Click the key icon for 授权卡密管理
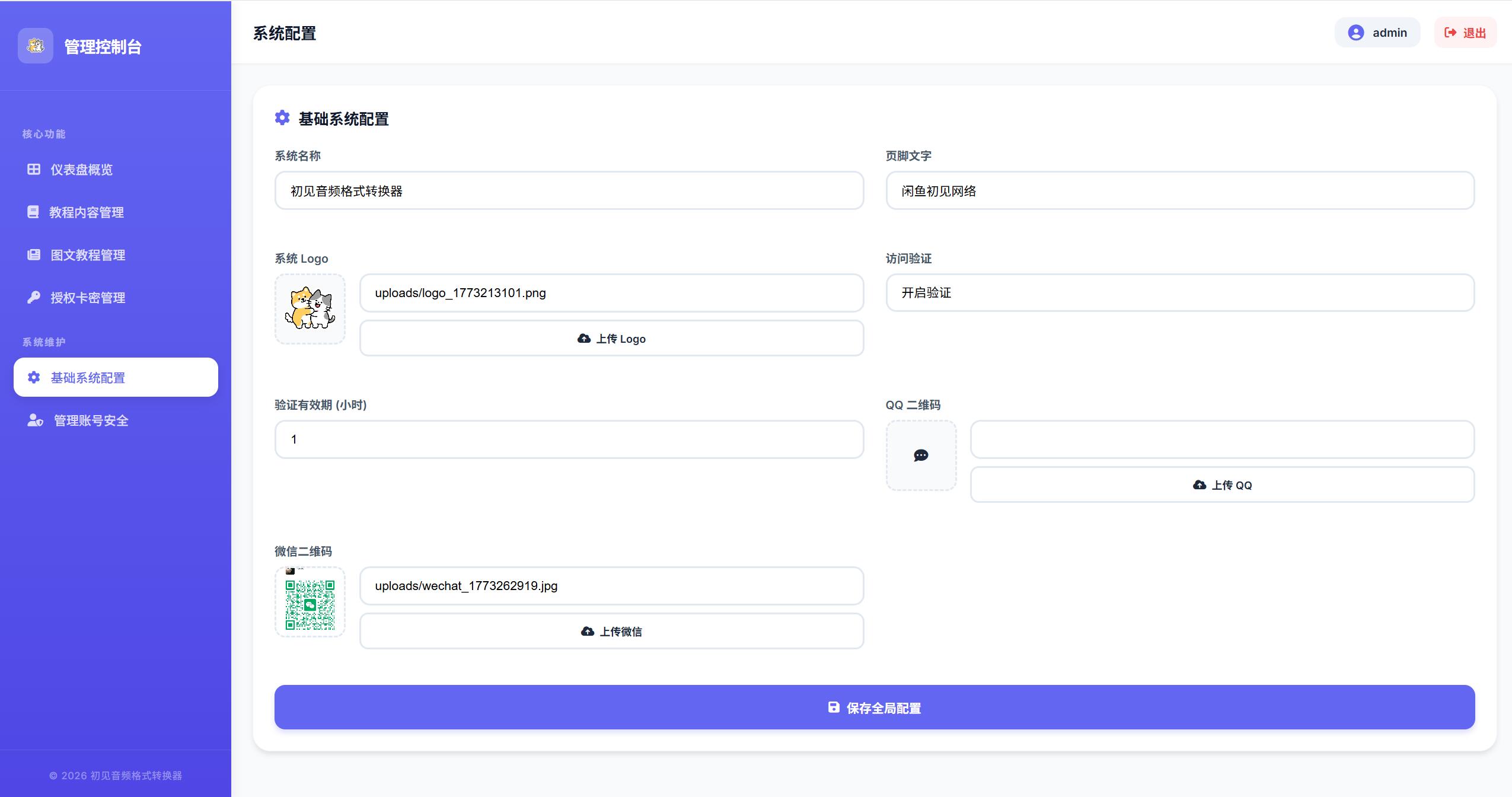Viewport: 1512px width, 797px height. coord(34,298)
